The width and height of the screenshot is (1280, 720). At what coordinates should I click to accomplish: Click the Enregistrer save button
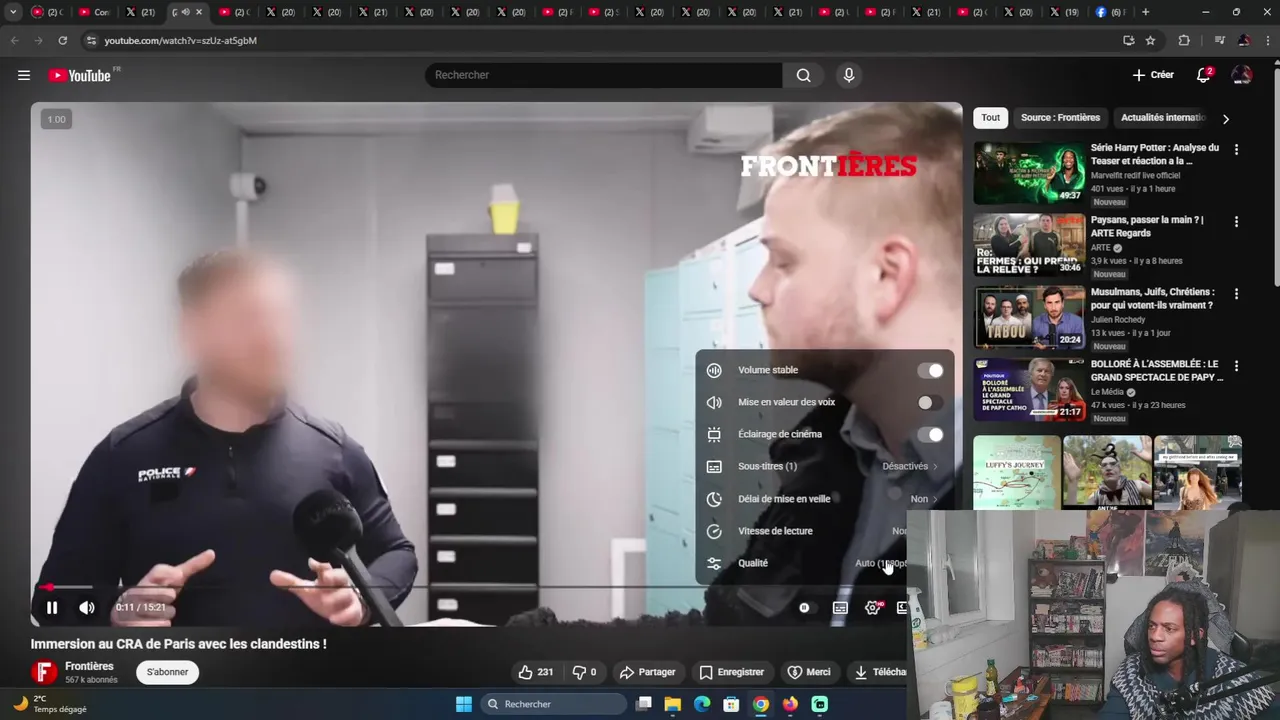tap(731, 672)
